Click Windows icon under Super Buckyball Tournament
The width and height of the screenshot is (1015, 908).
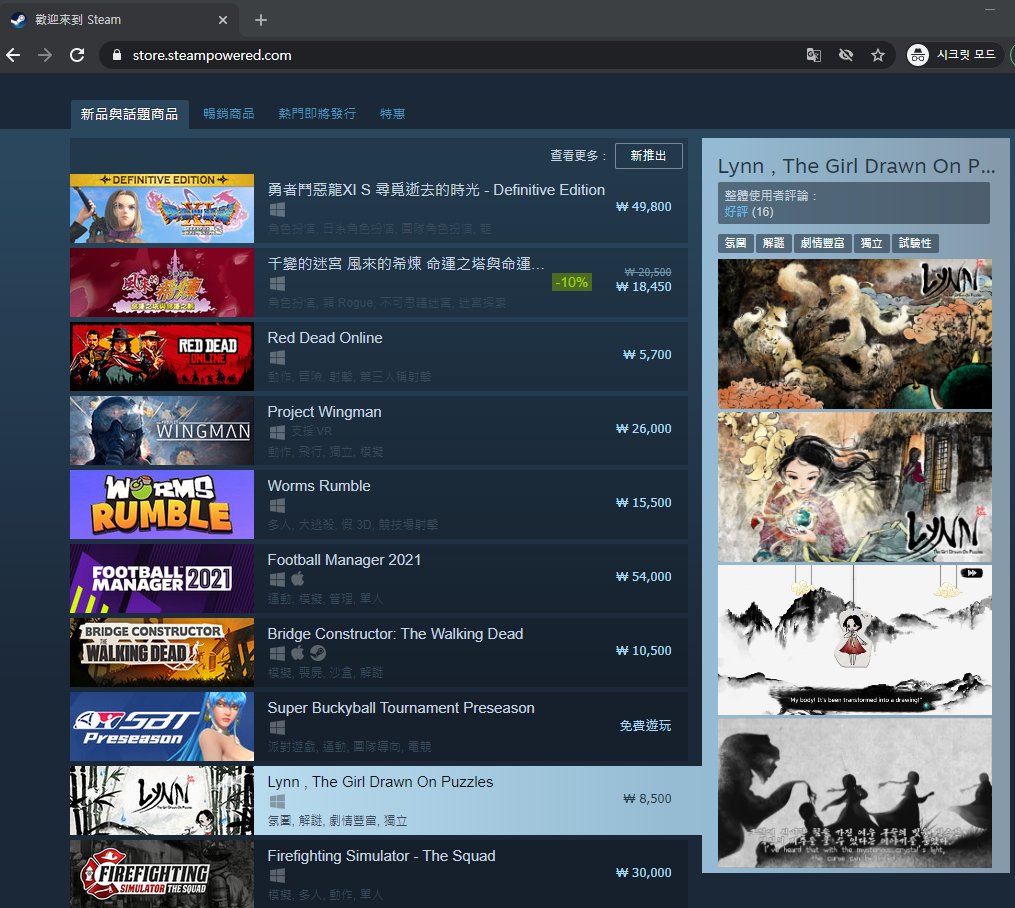277,727
